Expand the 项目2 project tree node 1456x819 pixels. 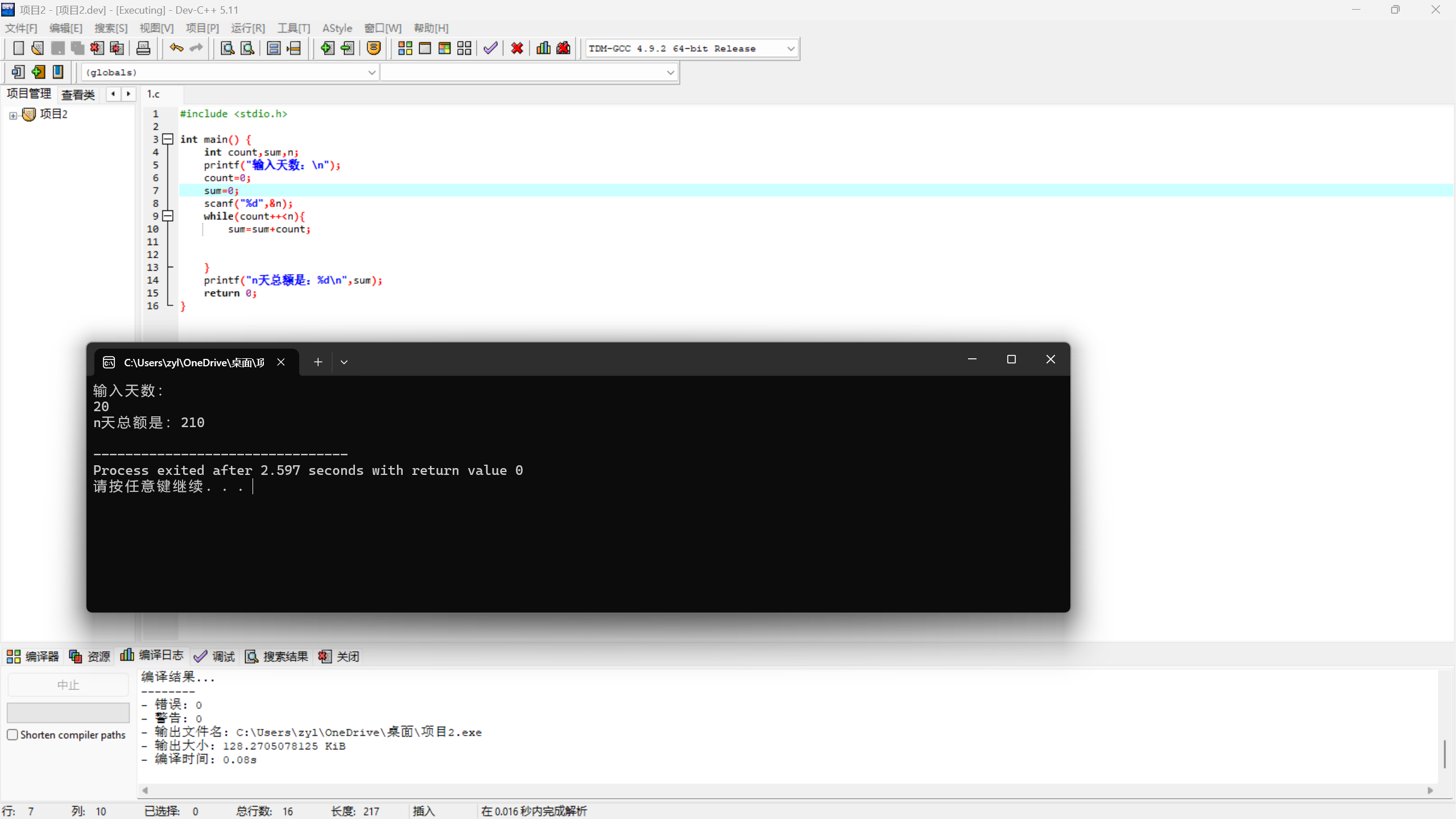pos(13,115)
